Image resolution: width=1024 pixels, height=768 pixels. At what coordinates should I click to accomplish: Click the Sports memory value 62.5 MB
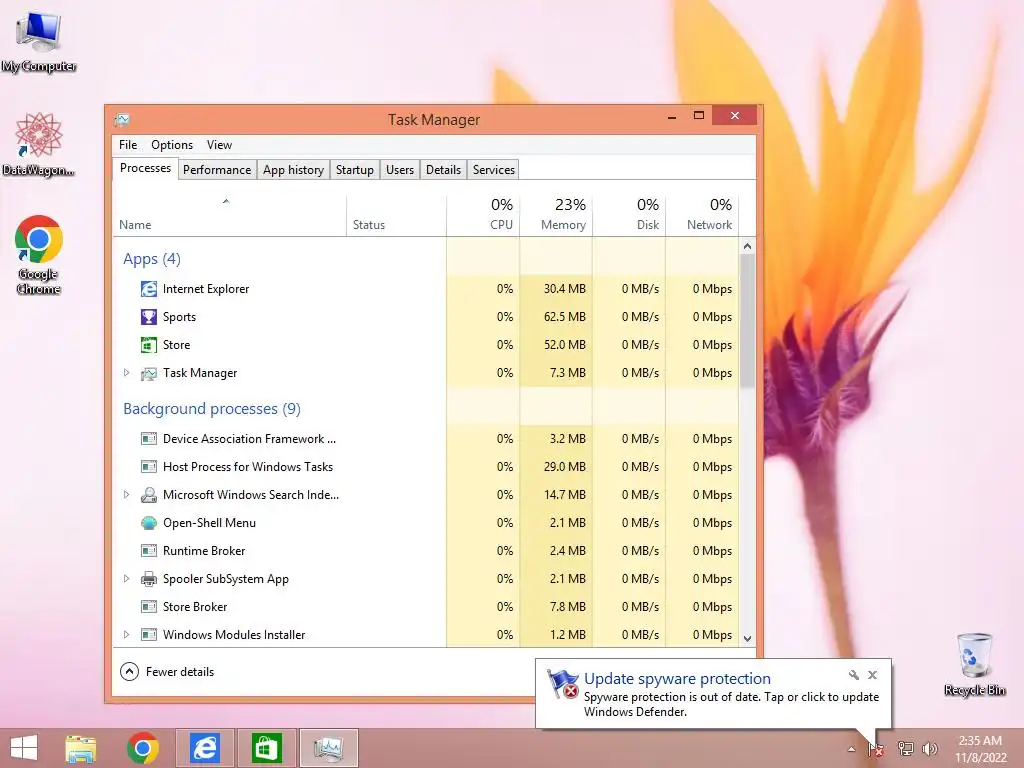tap(565, 317)
